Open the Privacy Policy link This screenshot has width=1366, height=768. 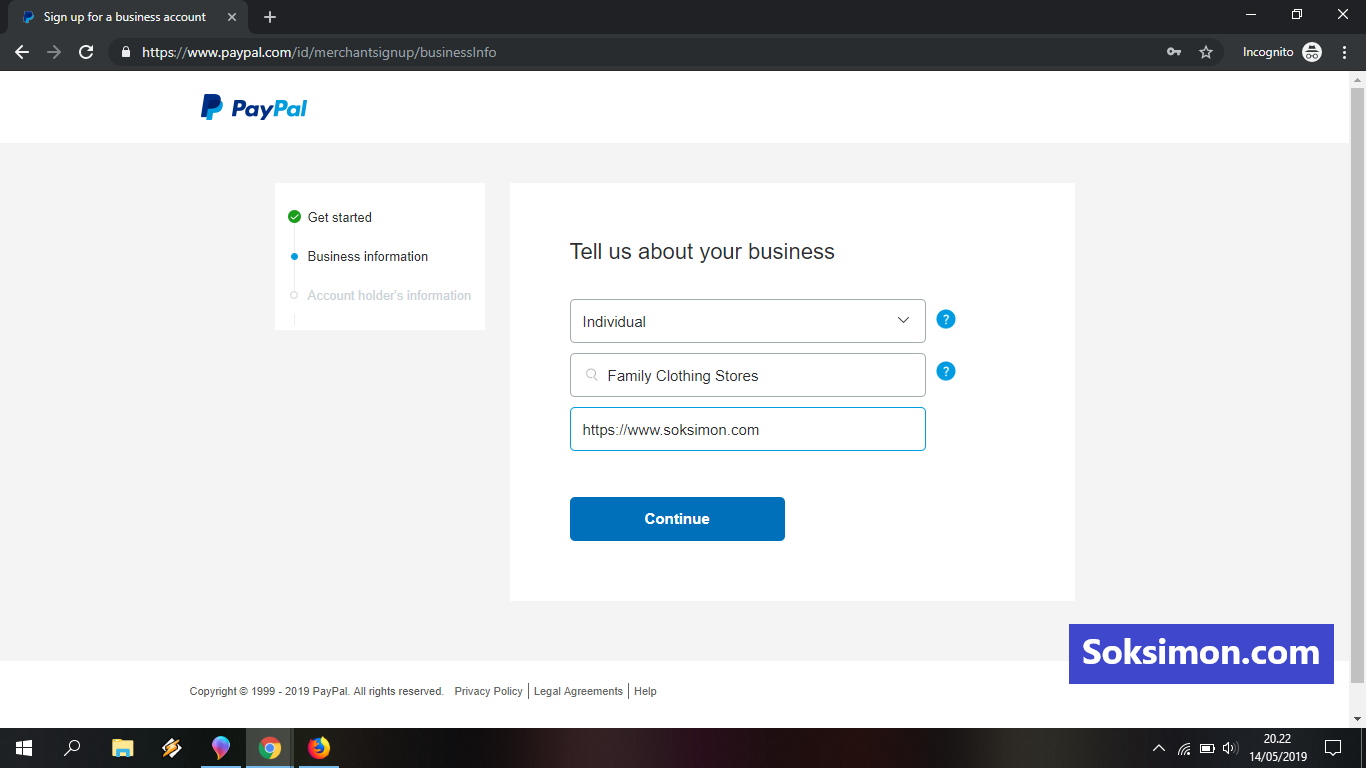[x=488, y=691]
